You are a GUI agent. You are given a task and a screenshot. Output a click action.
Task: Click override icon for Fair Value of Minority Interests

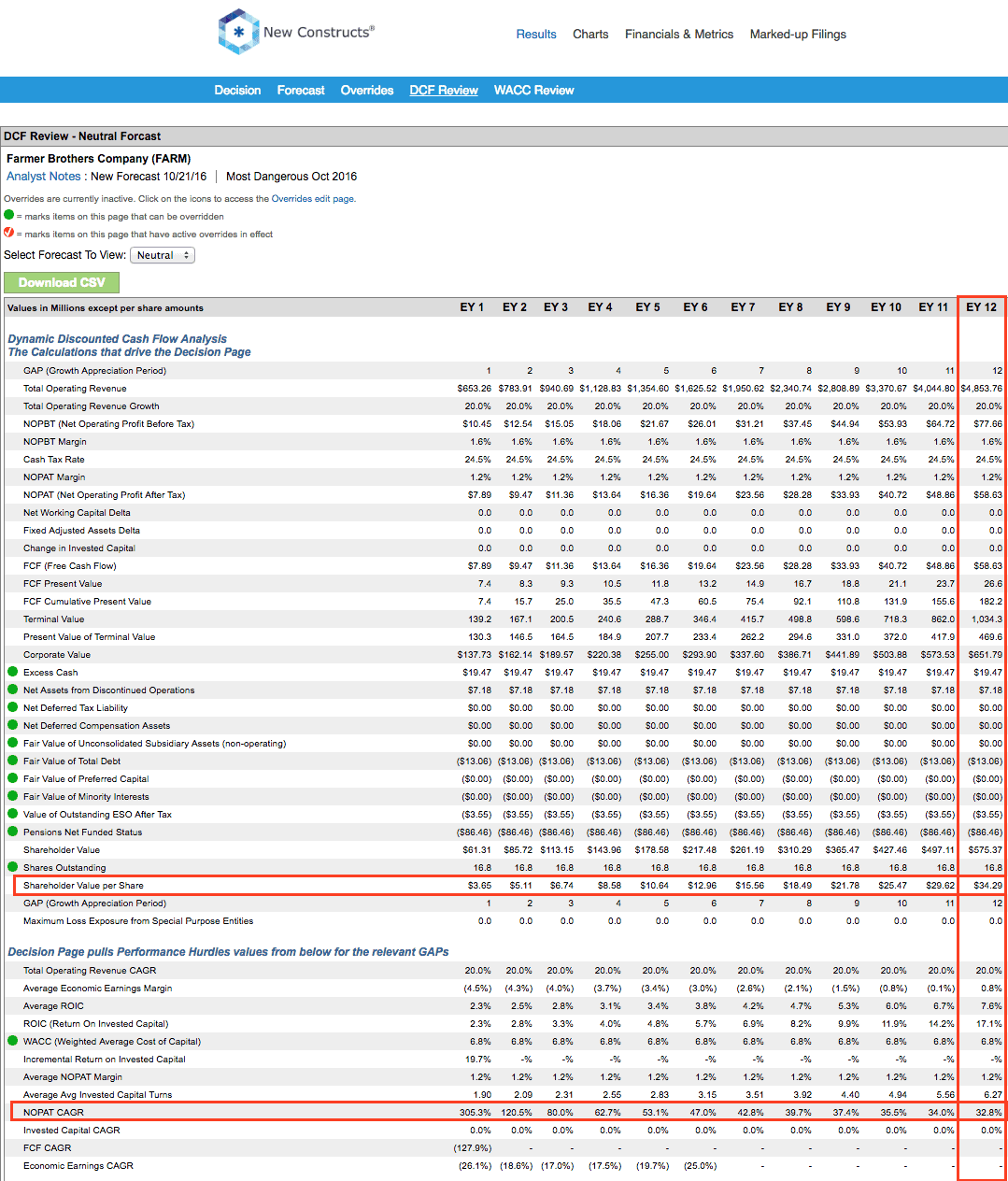click(x=13, y=796)
